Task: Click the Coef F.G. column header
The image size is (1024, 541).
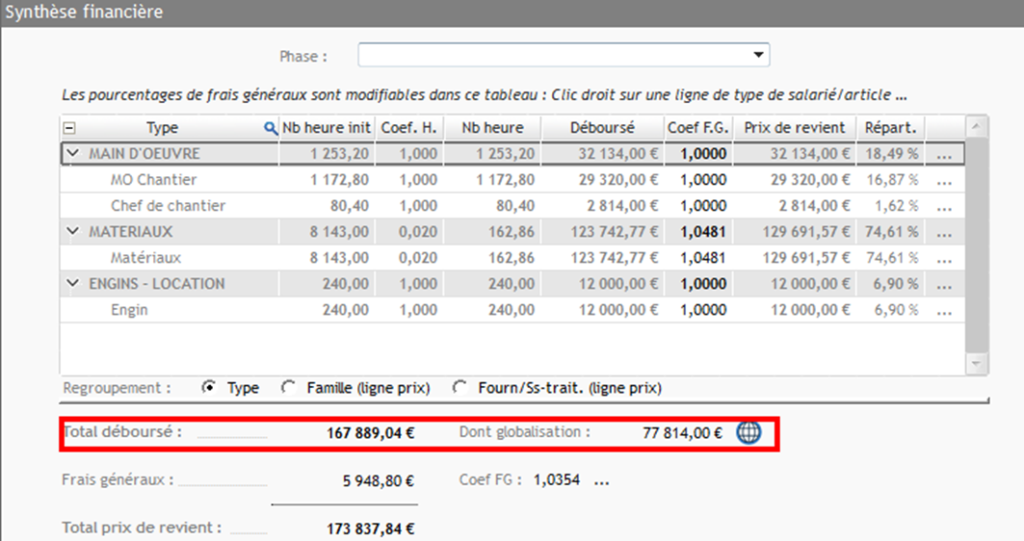Action: click(x=697, y=127)
